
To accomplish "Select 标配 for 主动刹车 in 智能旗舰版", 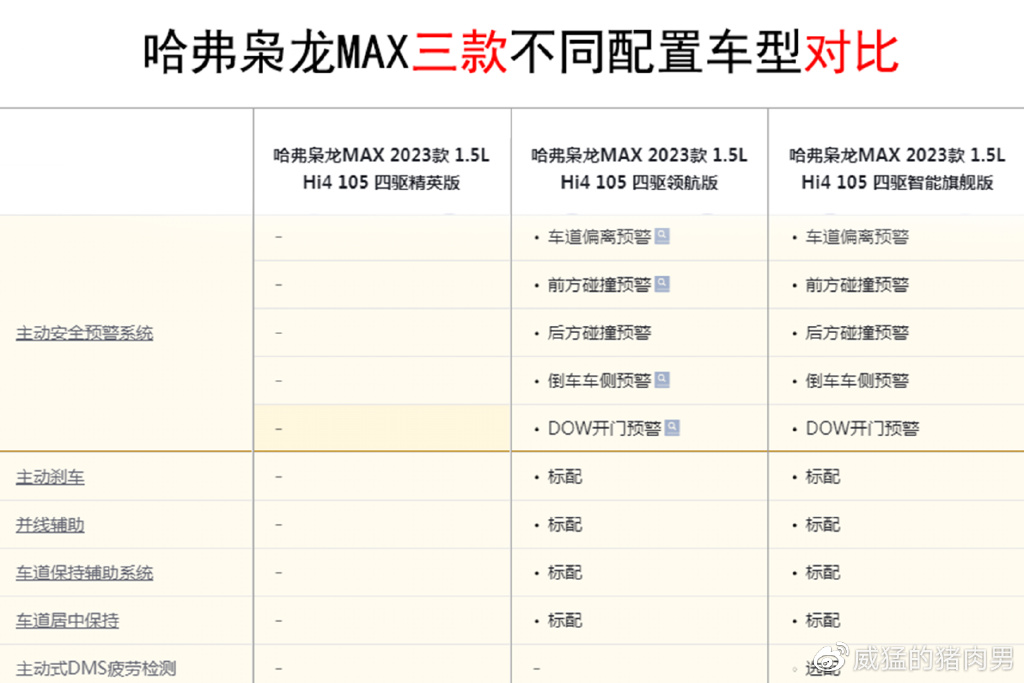I will pyautogui.click(x=823, y=477).
